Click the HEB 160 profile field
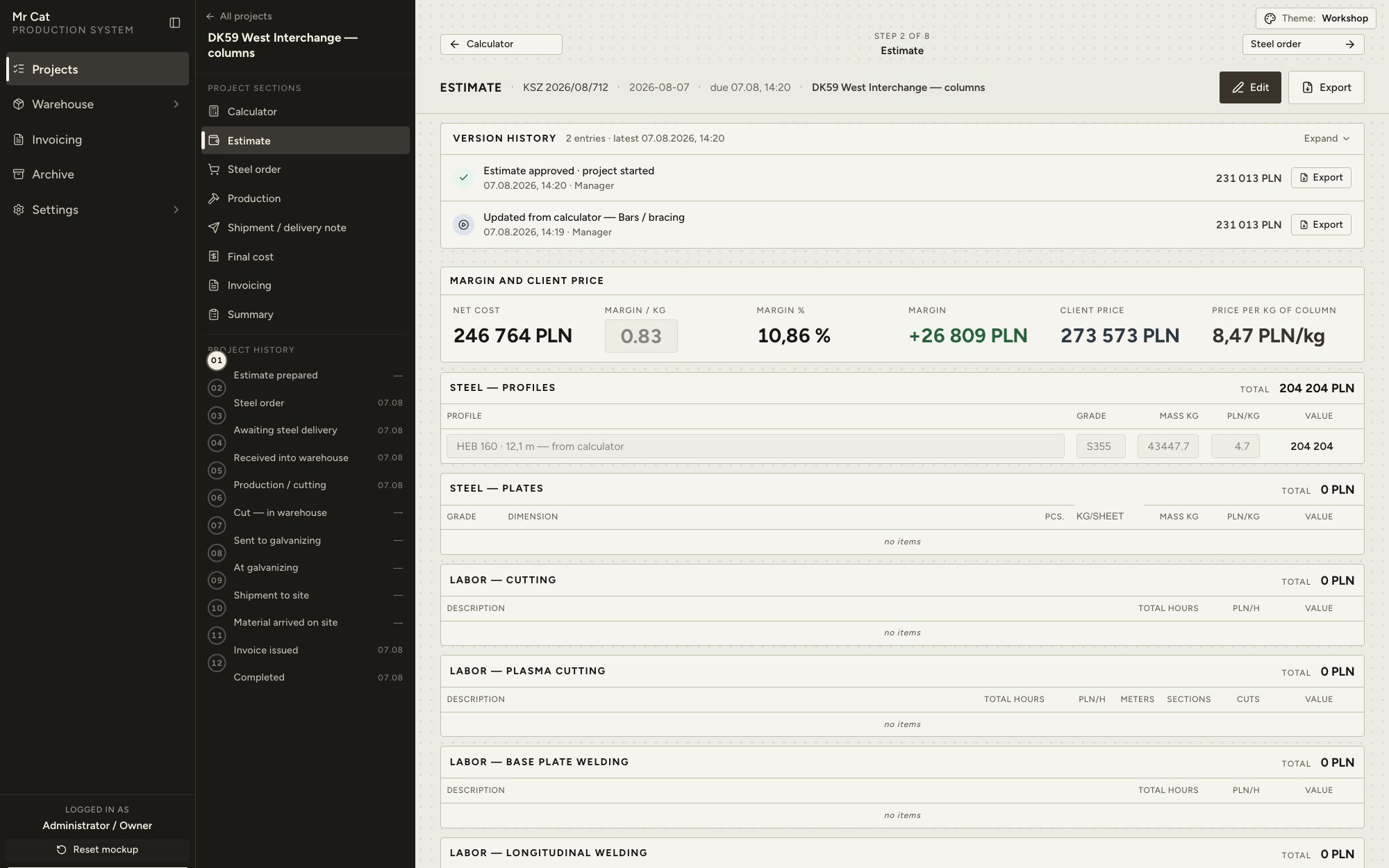 pyautogui.click(x=756, y=446)
